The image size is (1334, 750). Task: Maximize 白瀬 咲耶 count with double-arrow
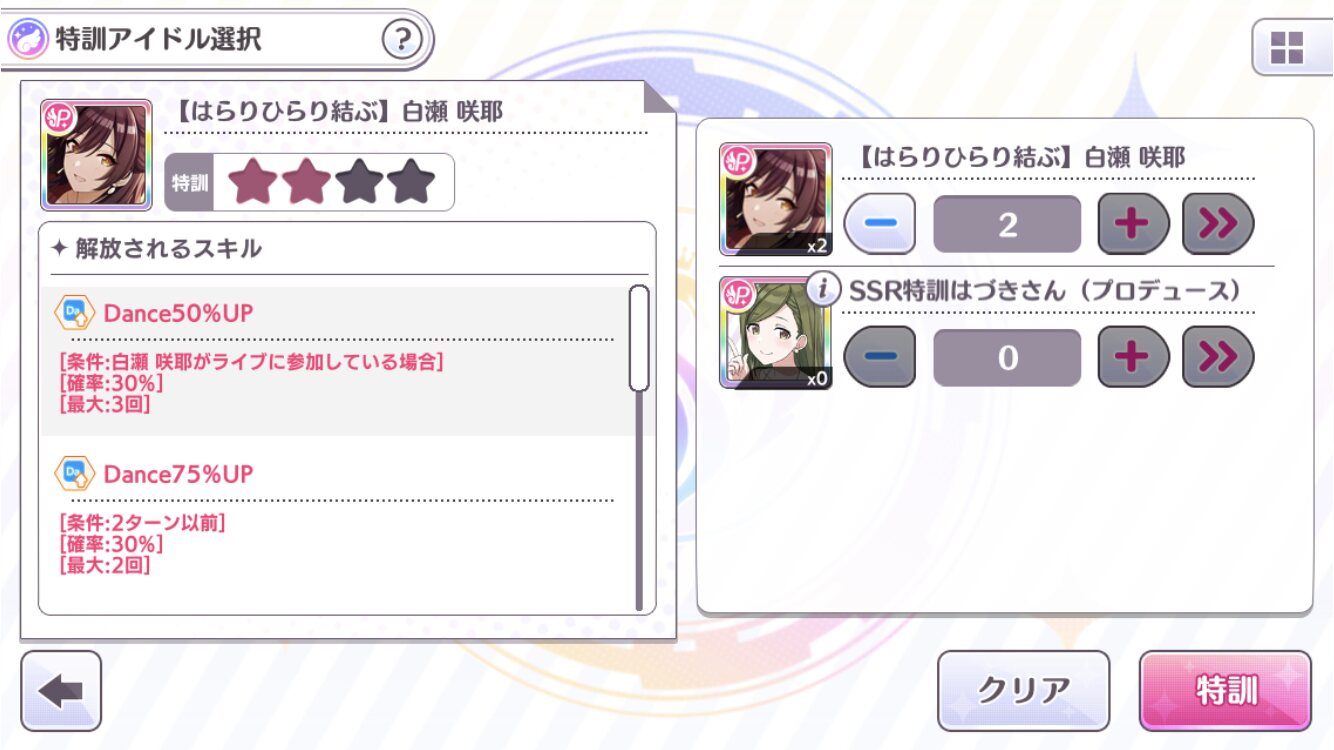coord(1217,224)
